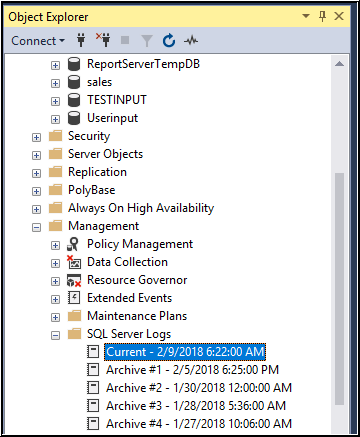
Task: Select the TESTINPUT database label
Action: pyautogui.click(x=117, y=100)
